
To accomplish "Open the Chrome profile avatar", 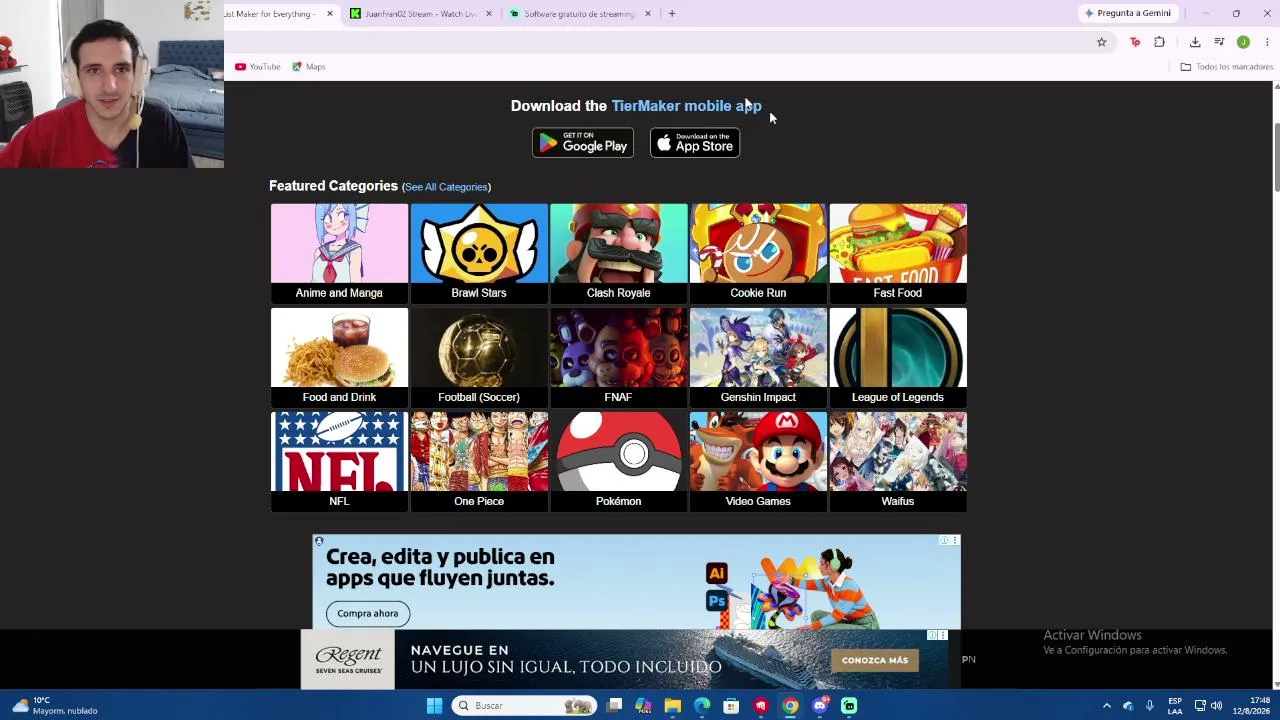I will click(x=1243, y=42).
